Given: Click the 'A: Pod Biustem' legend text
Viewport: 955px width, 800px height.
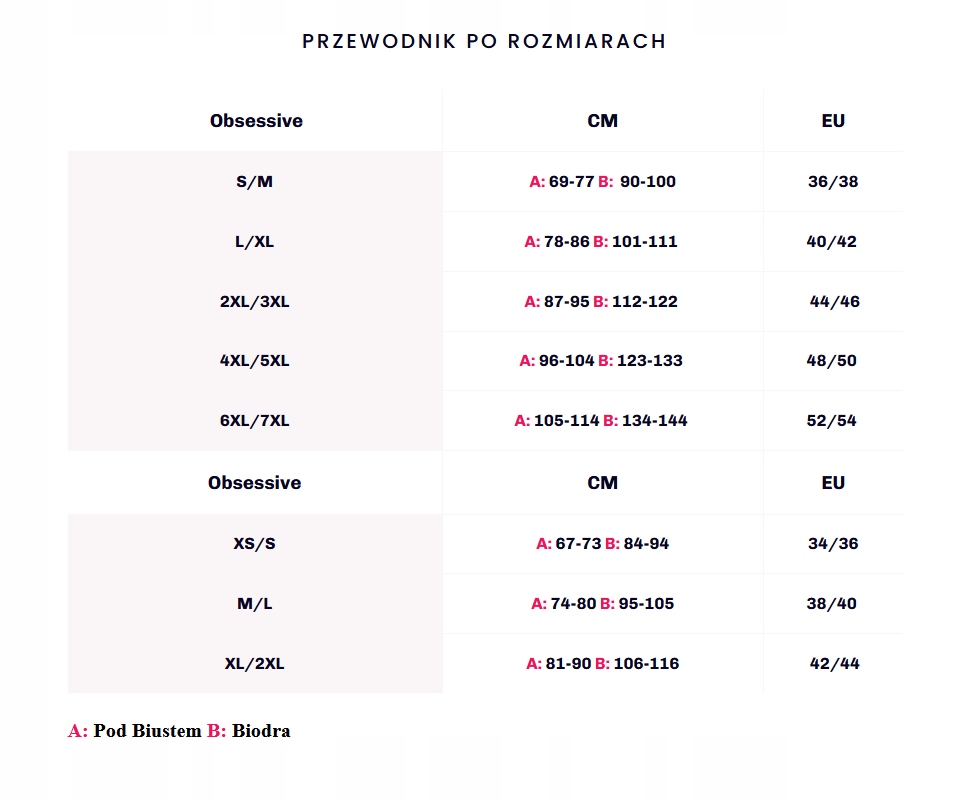Looking at the screenshot, I should pos(135,731).
